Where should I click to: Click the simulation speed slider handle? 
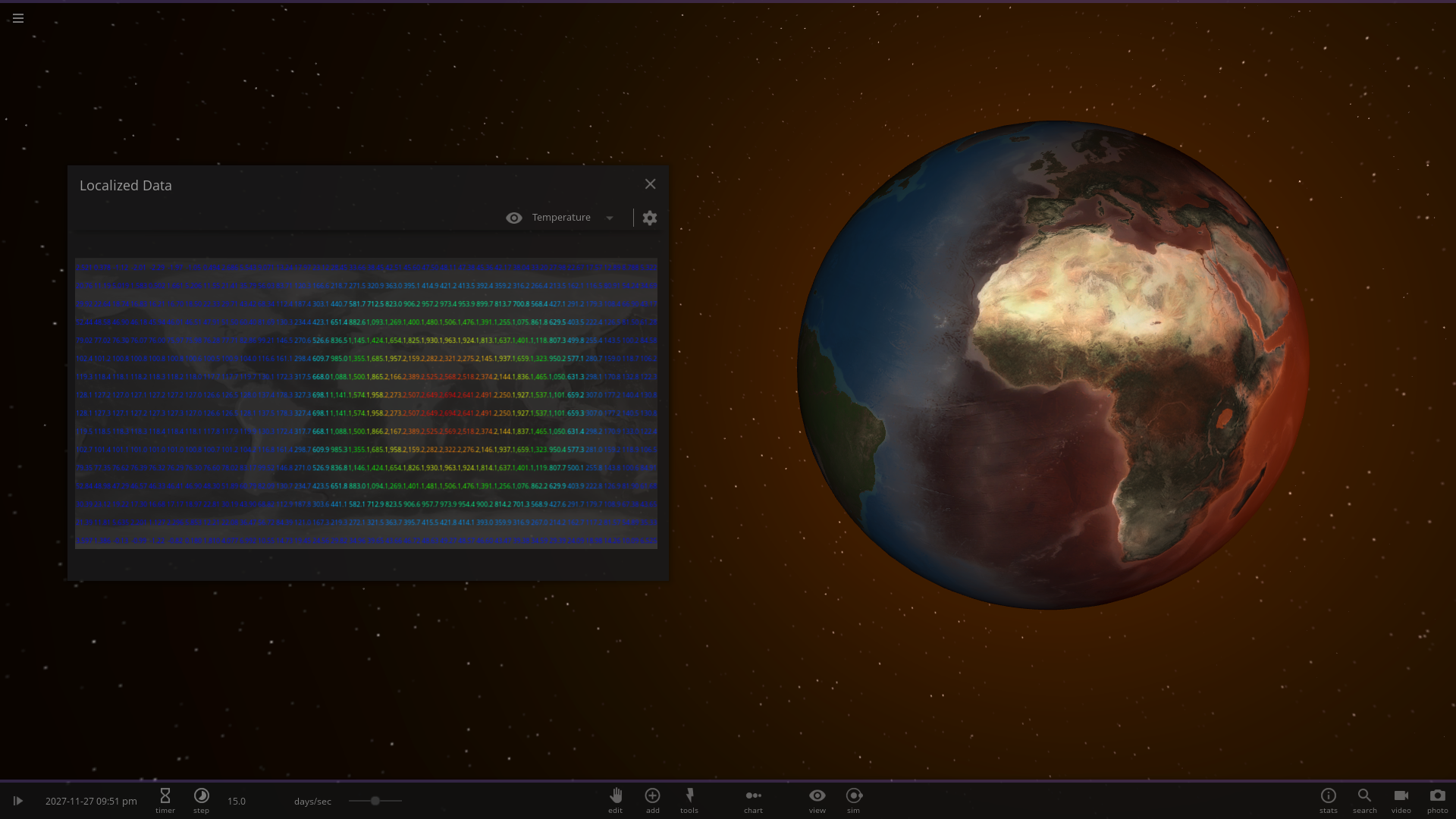tap(375, 801)
